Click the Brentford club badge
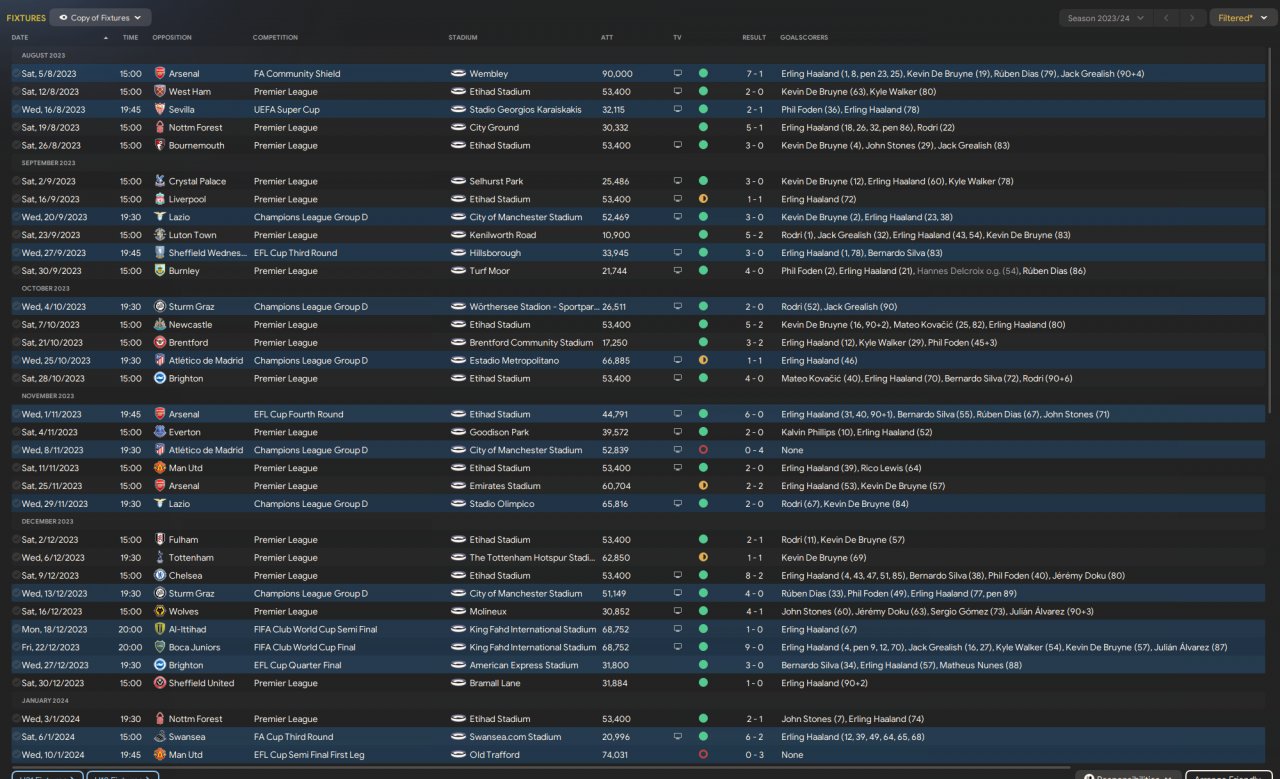1280x779 pixels. point(160,343)
